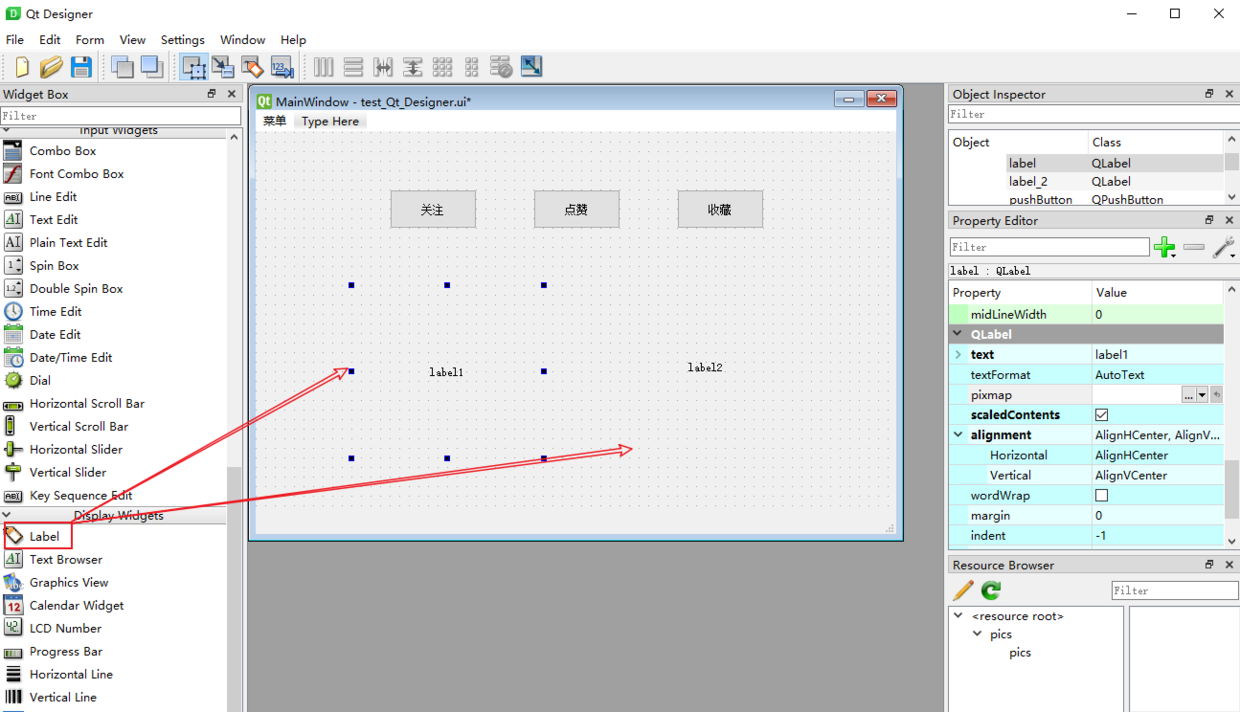1240x712 pixels.
Task: Open a form with the folder icon
Action: pyautogui.click(x=51, y=67)
